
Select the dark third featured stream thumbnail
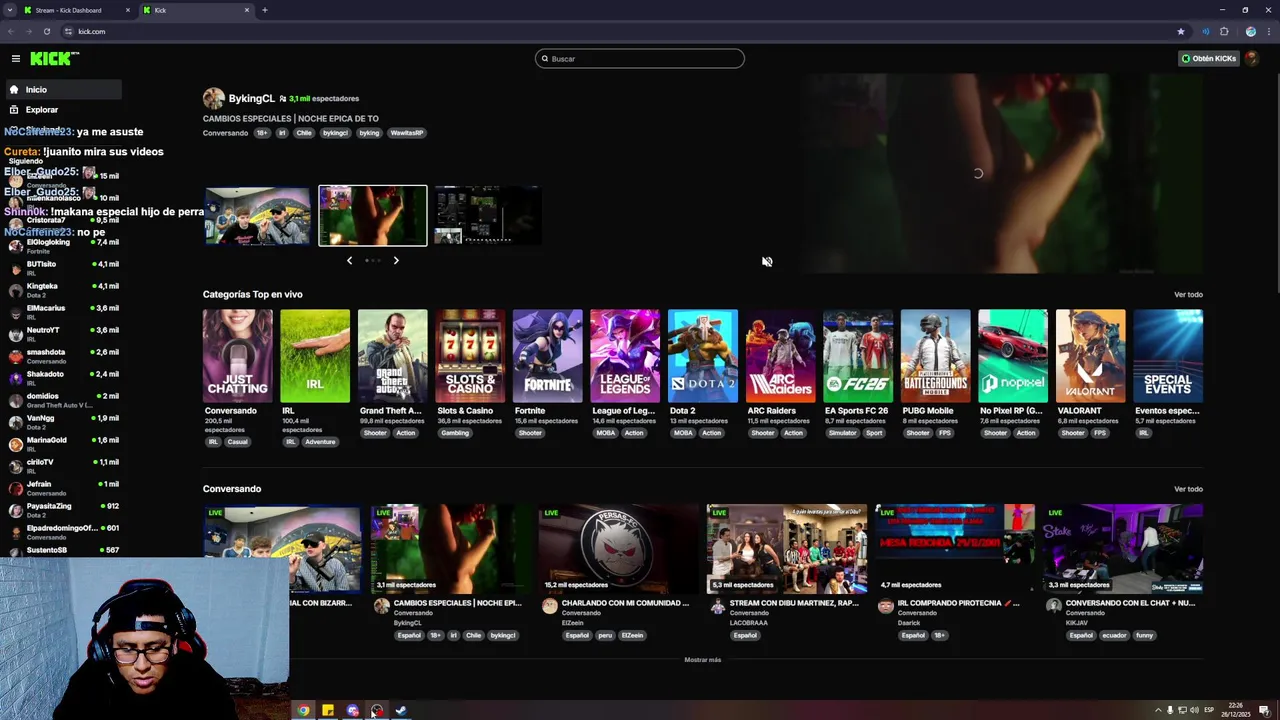(487, 215)
